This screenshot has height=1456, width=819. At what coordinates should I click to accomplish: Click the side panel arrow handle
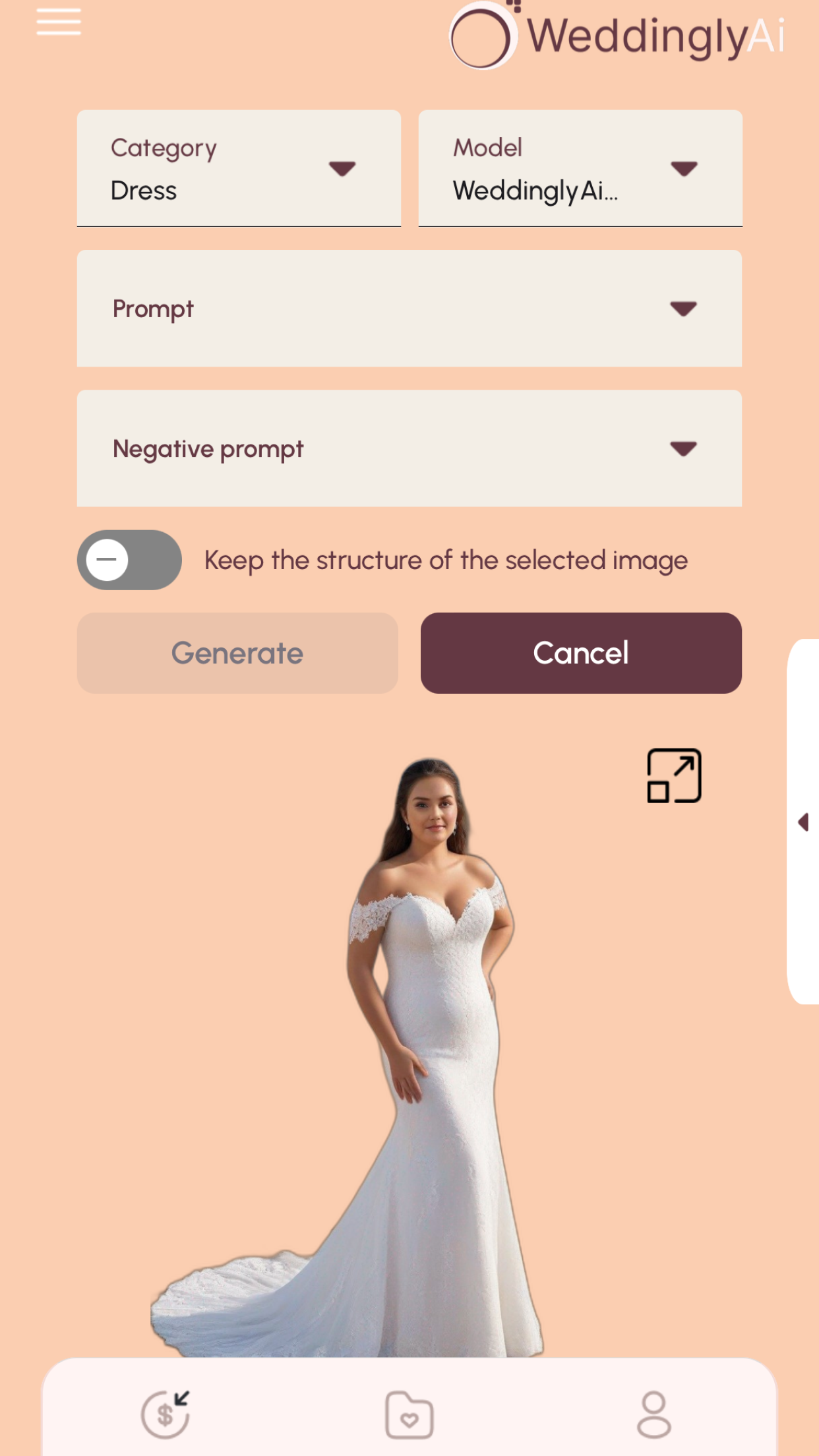803,822
